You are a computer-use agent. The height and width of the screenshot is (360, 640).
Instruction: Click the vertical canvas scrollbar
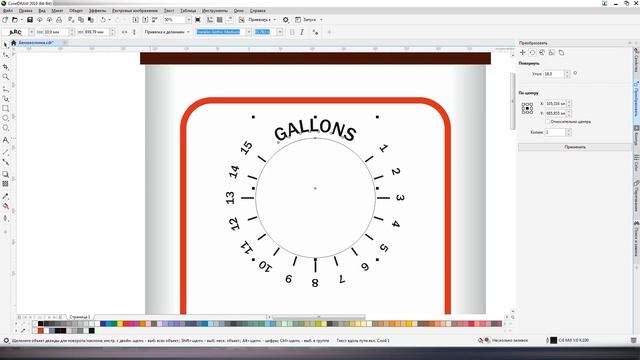513,101
